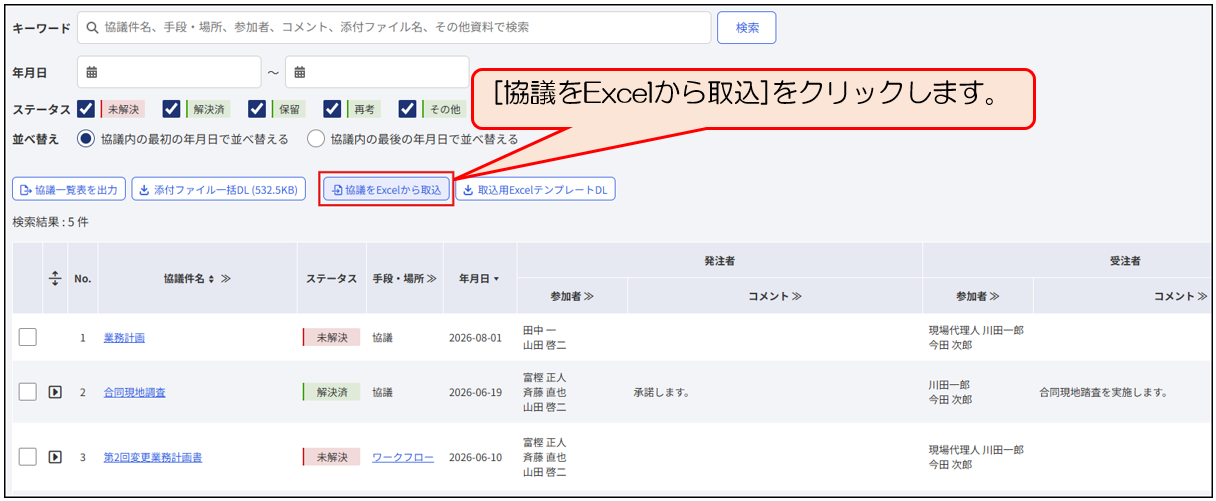The image size is (1216, 501).
Task: Open the start date calendar icon
Action: [x=92, y=72]
